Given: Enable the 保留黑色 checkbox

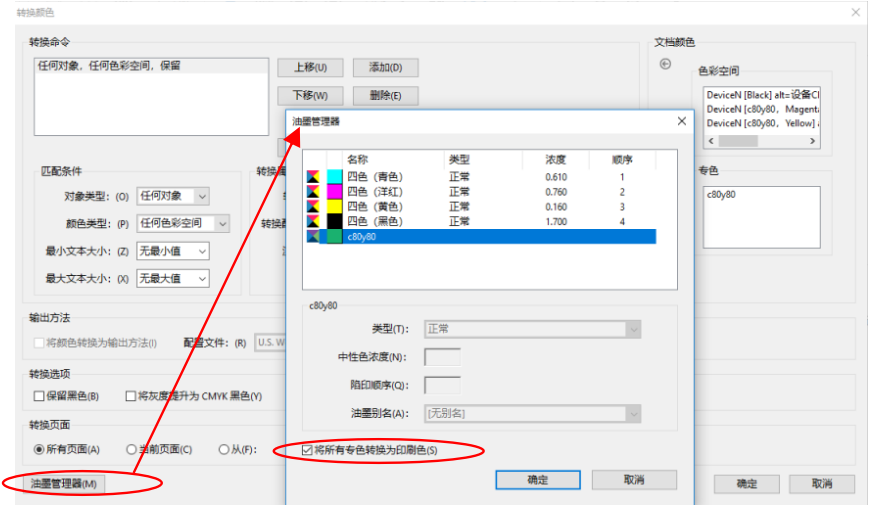Looking at the screenshot, I should (38, 396).
